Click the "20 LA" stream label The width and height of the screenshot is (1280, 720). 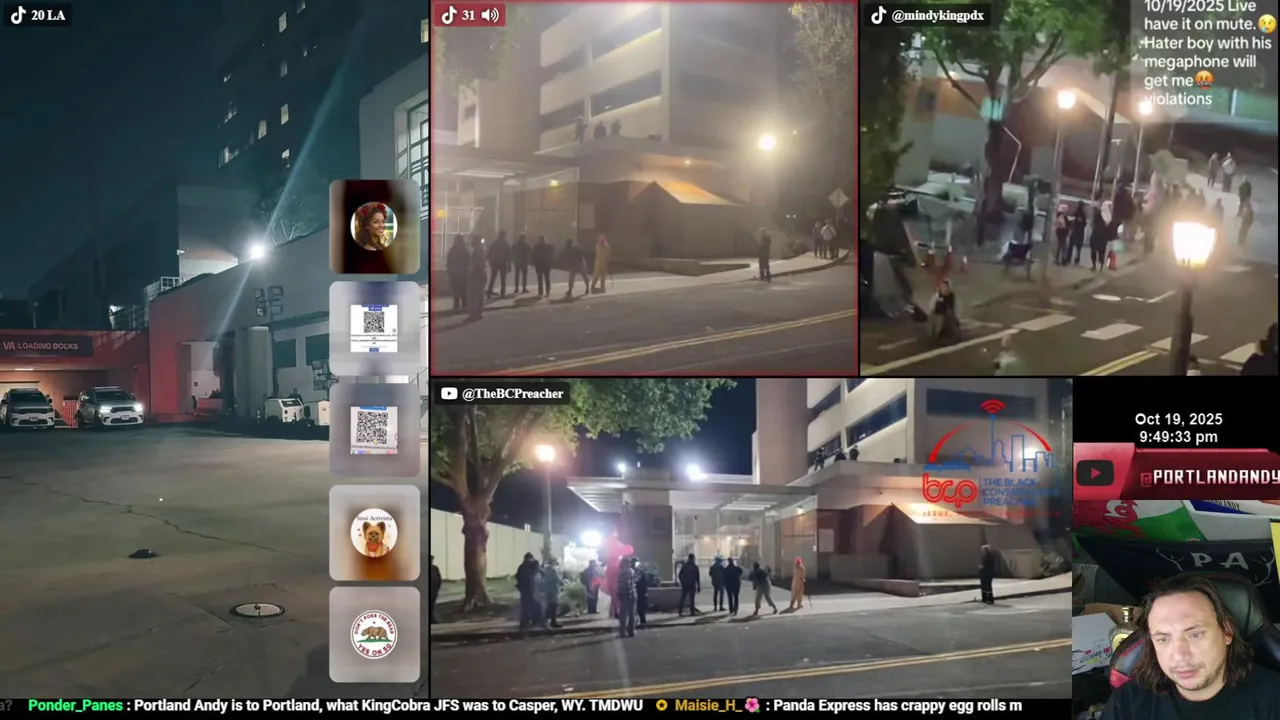pos(48,16)
